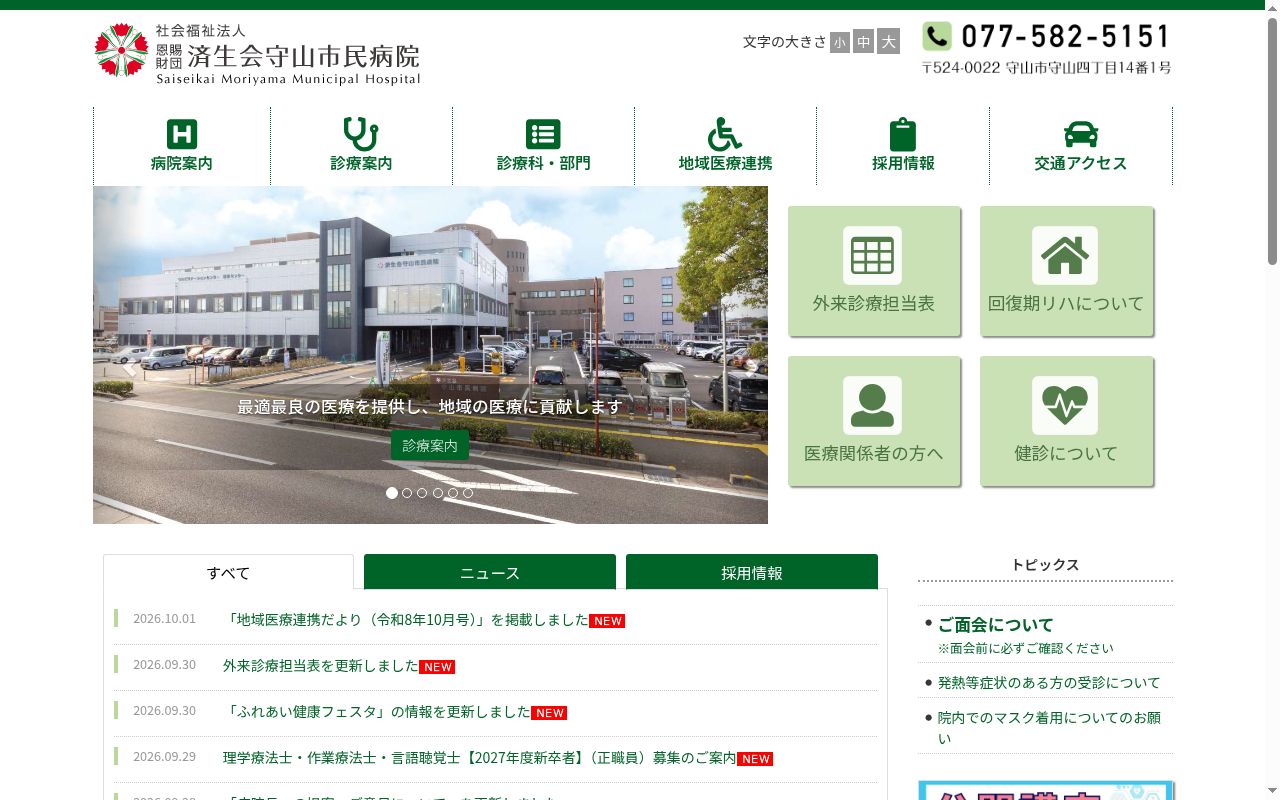Image resolution: width=1280 pixels, height=800 pixels.
Task: Select the second carousel dot
Action: pos(407,493)
